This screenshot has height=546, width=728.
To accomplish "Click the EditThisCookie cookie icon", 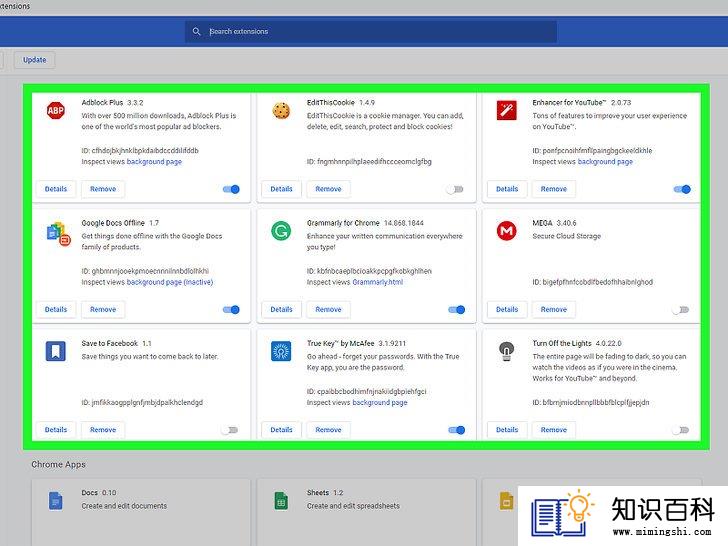I will (x=281, y=111).
